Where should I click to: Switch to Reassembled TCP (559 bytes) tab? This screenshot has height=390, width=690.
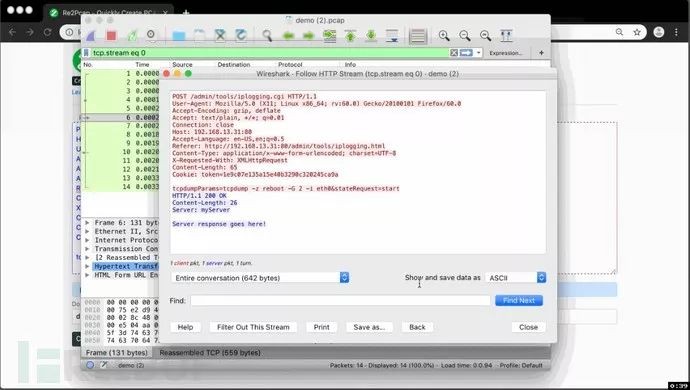[x=210, y=353]
